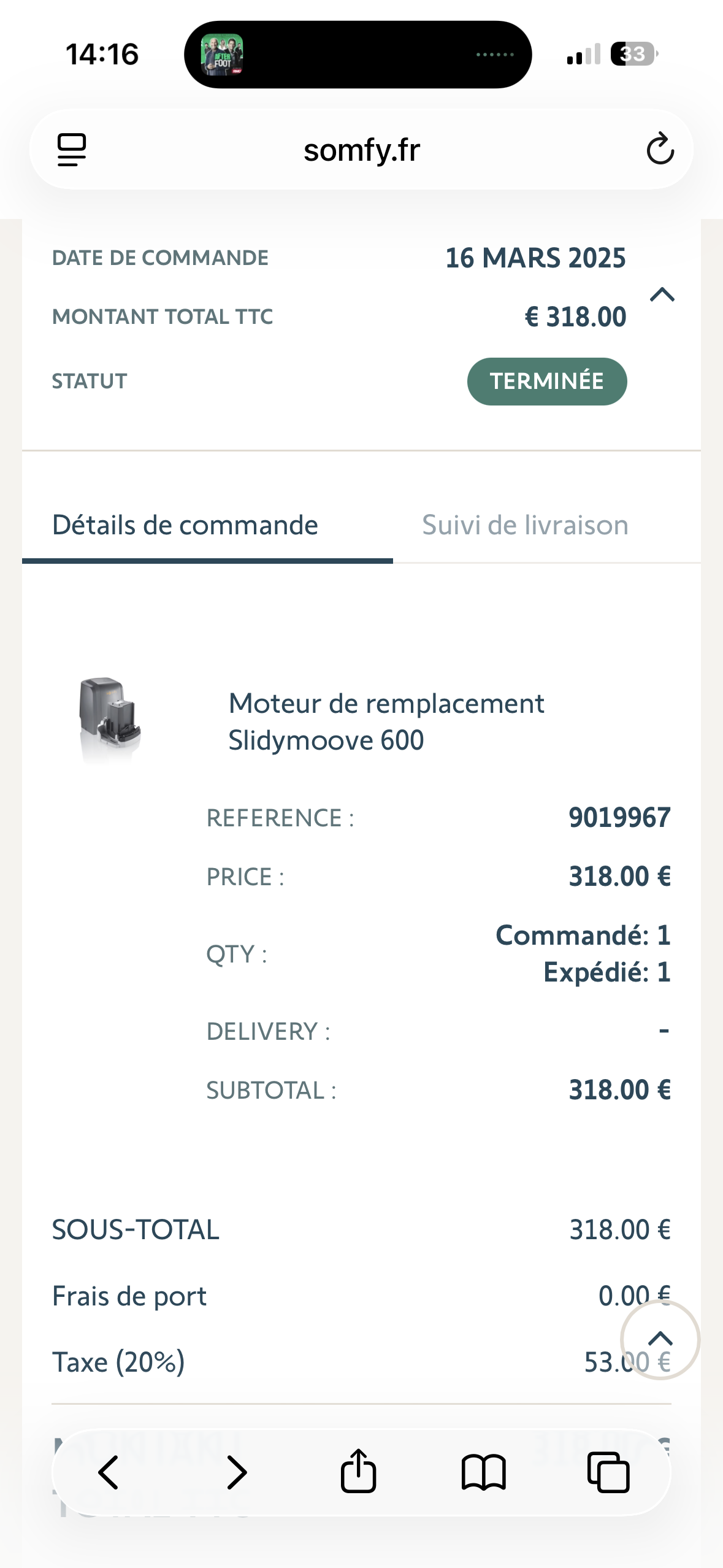Select the Détails de commande tab
The image size is (723, 1568).
pos(185,525)
